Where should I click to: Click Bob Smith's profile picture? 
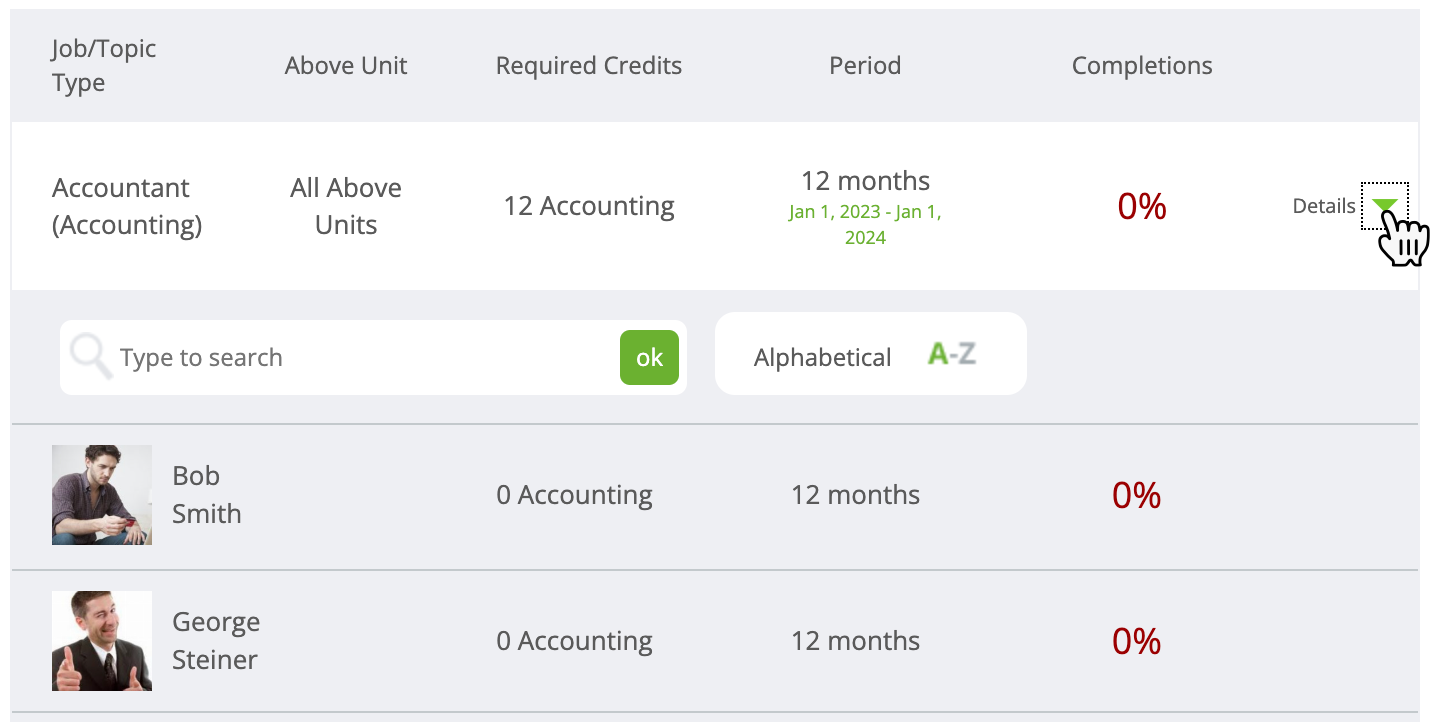pos(101,494)
